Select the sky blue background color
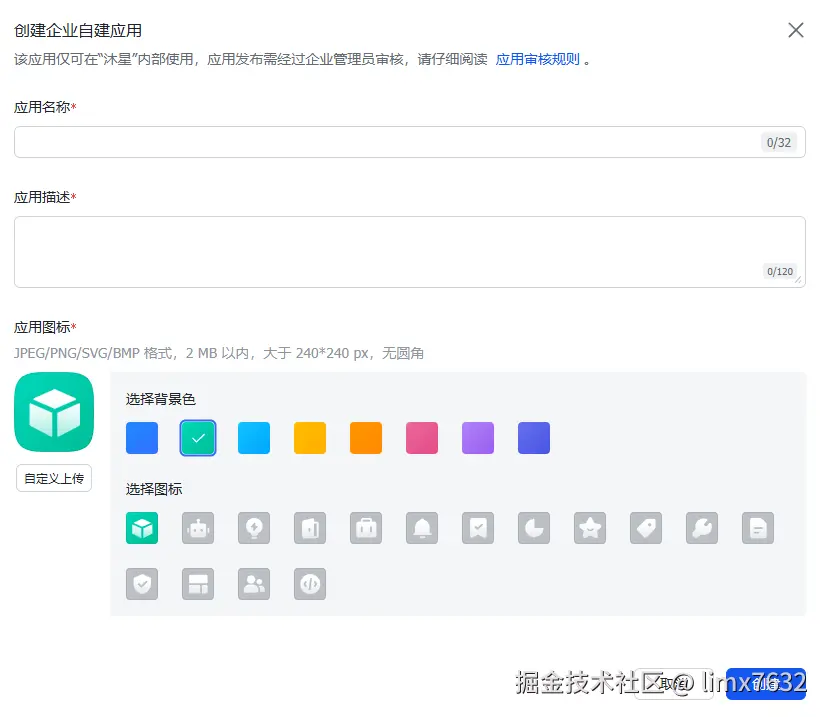The height and width of the screenshot is (717, 828). tap(254, 438)
